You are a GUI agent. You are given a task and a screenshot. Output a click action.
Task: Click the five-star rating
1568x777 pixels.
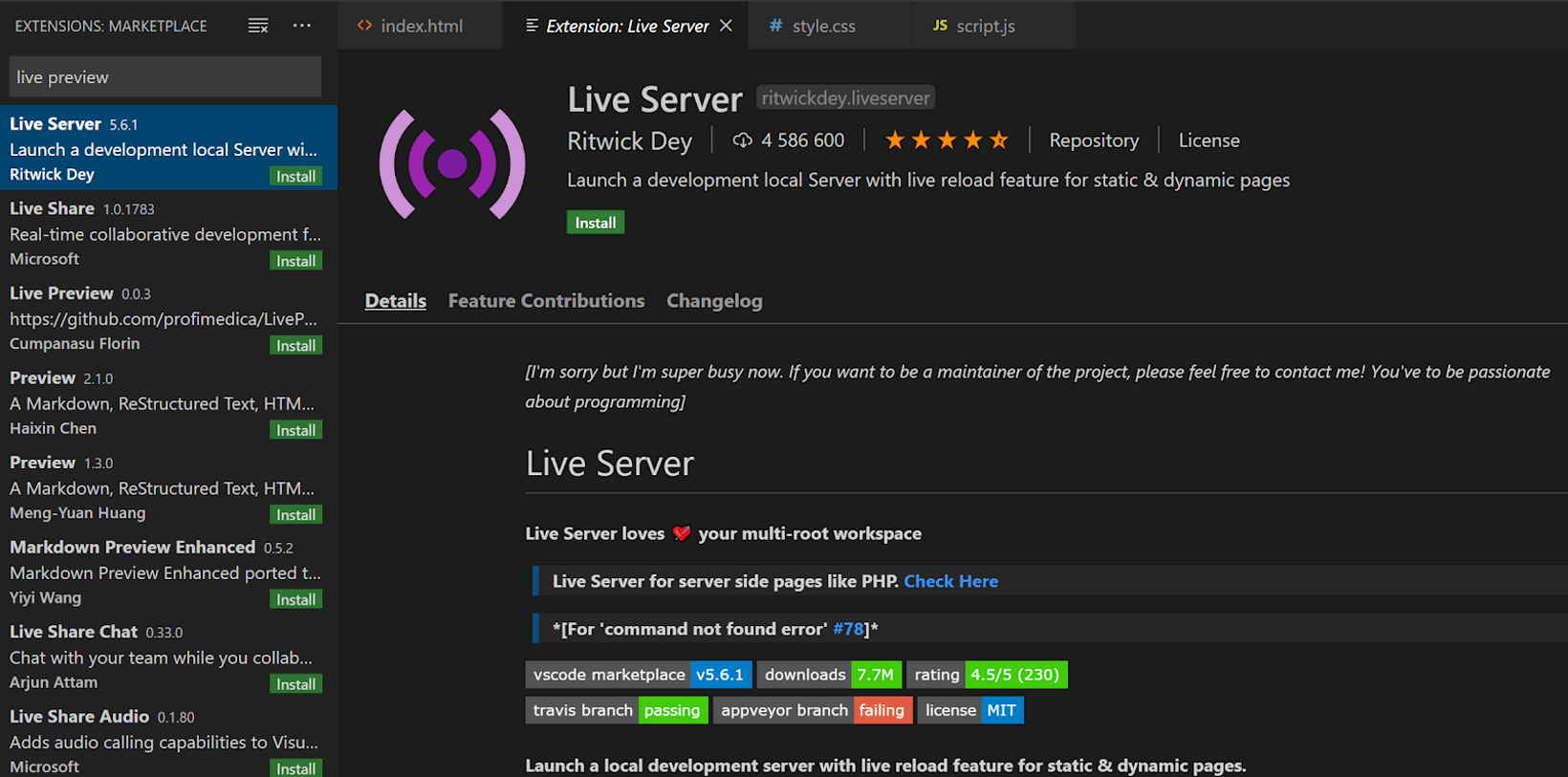pyautogui.click(x=947, y=140)
